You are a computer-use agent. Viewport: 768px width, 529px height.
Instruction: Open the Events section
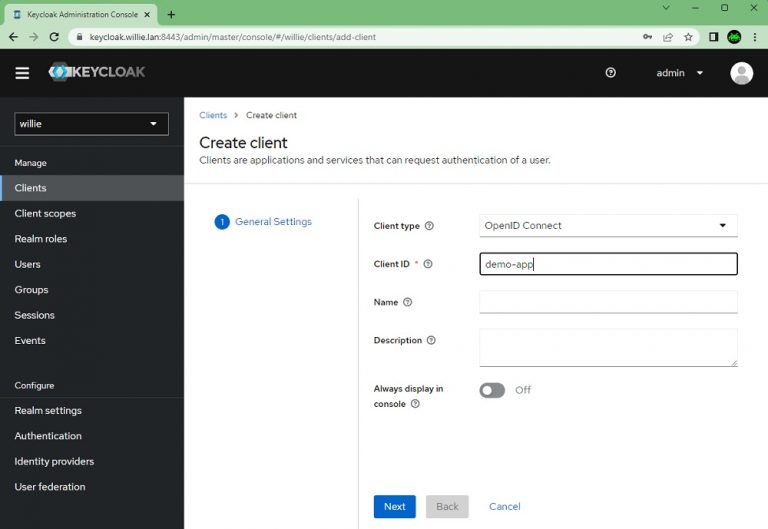point(92,341)
